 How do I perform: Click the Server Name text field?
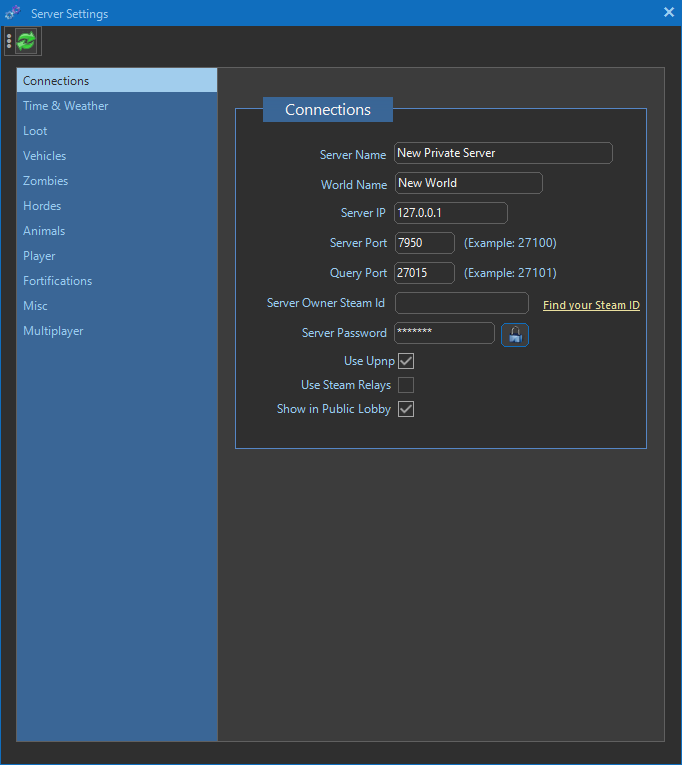pyautogui.click(x=503, y=153)
